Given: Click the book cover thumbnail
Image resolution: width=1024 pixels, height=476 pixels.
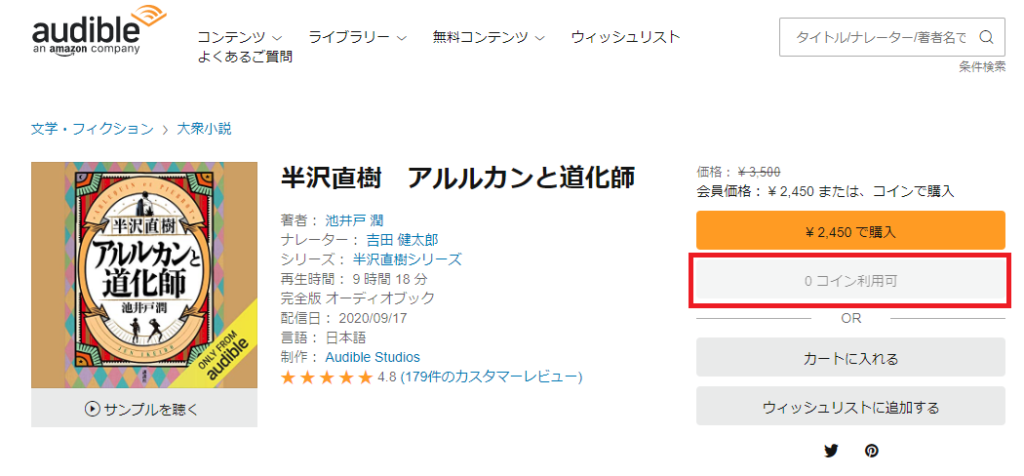Looking at the screenshot, I should pyautogui.click(x=144, y=276).
